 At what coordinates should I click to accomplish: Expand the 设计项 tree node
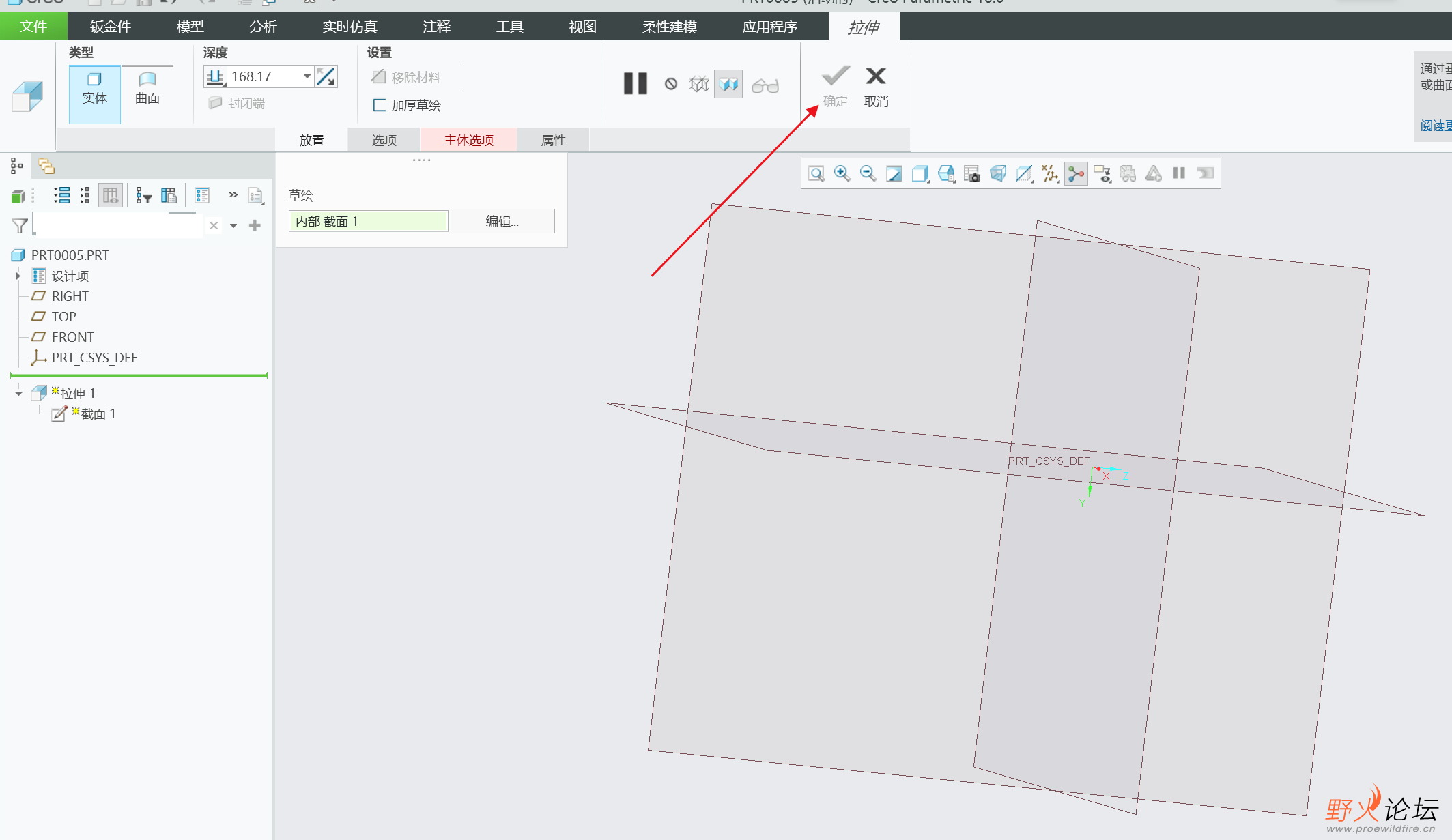point(18,276)
